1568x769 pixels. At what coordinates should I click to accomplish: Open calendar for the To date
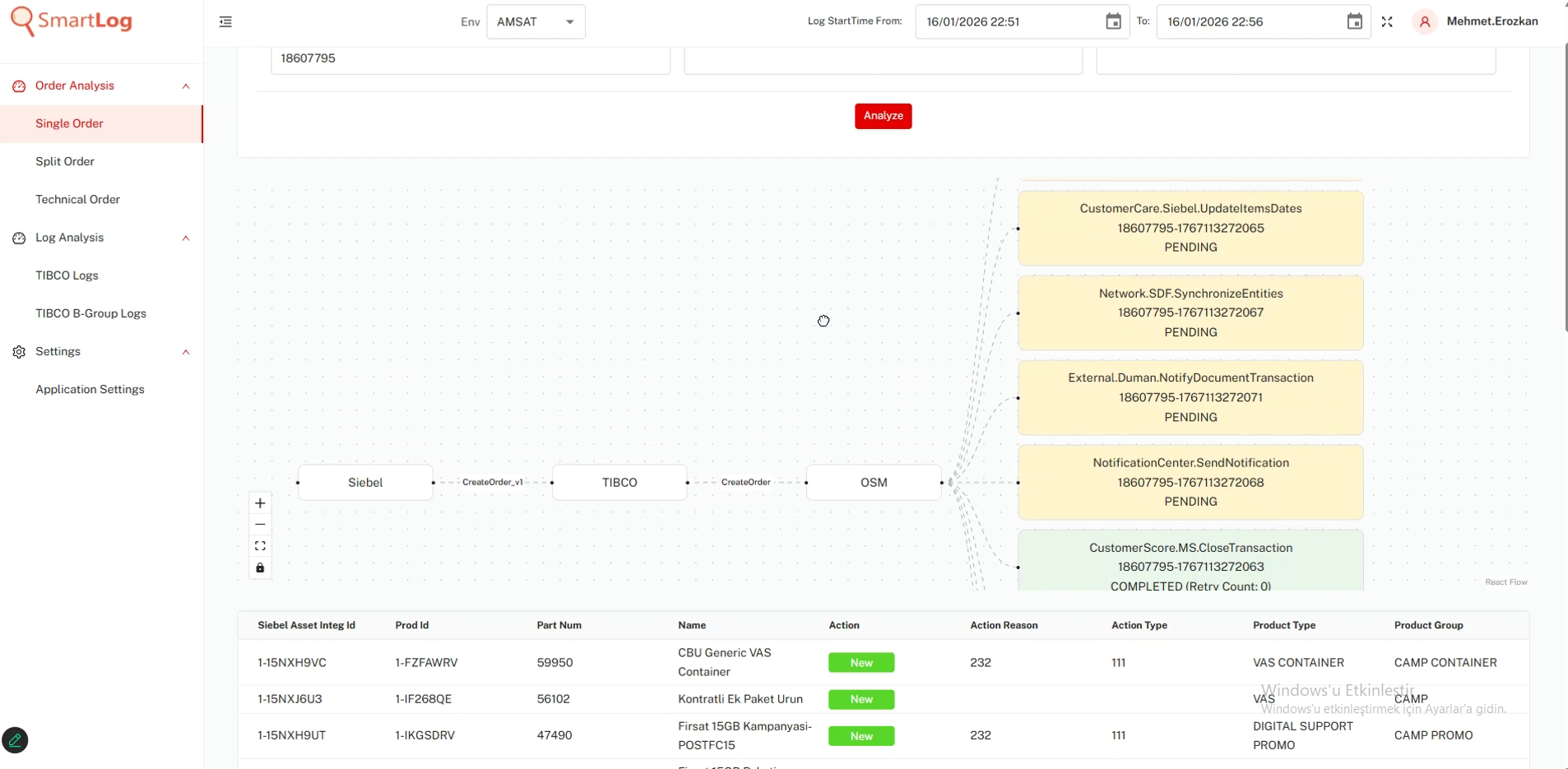[1354, 22]
